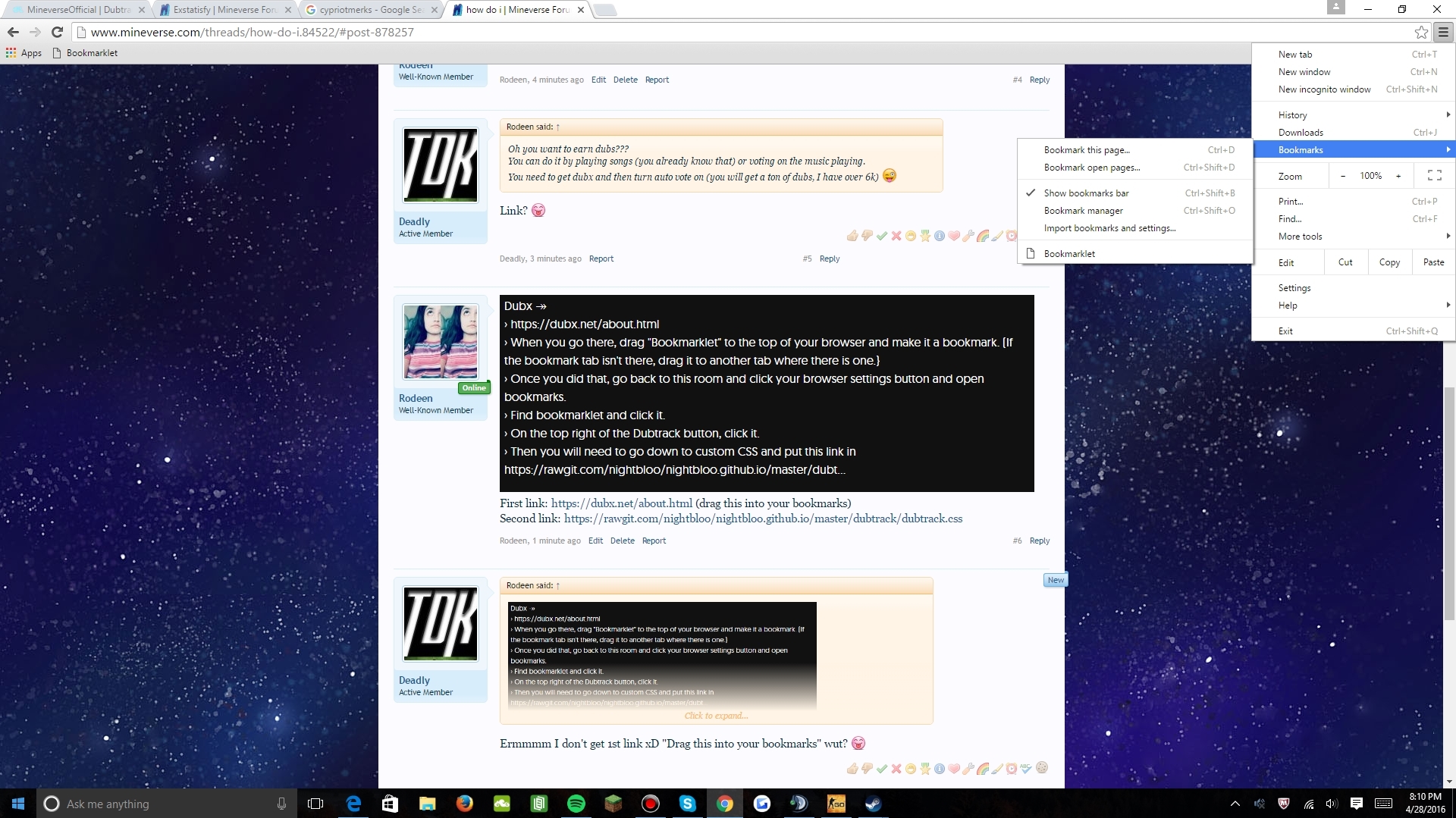
Task: Open Task View on the taskbar
Action: click(x=315, y=804)
